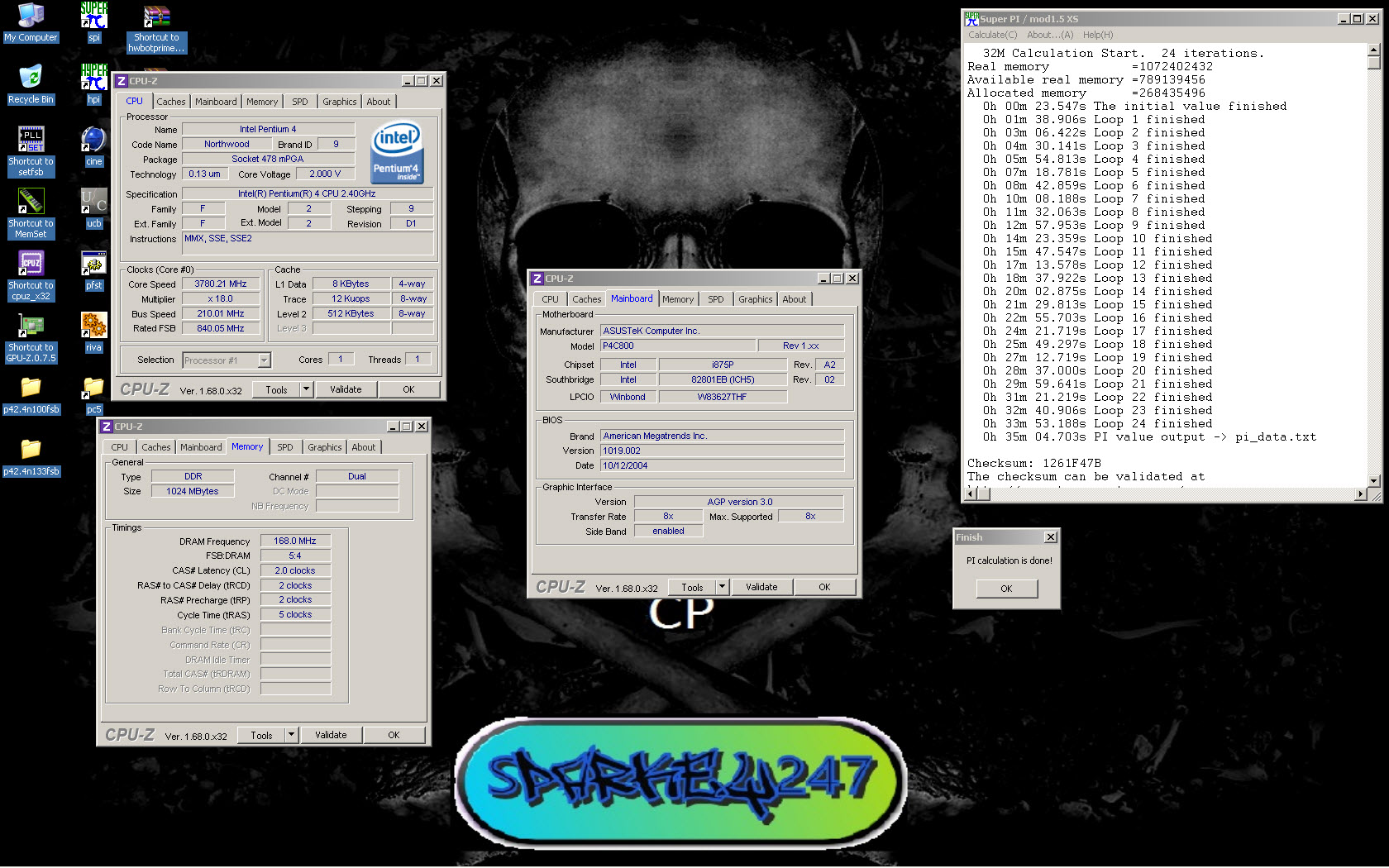Click Validate in CPU-Z Mainboard window

[x=761, y=587]
